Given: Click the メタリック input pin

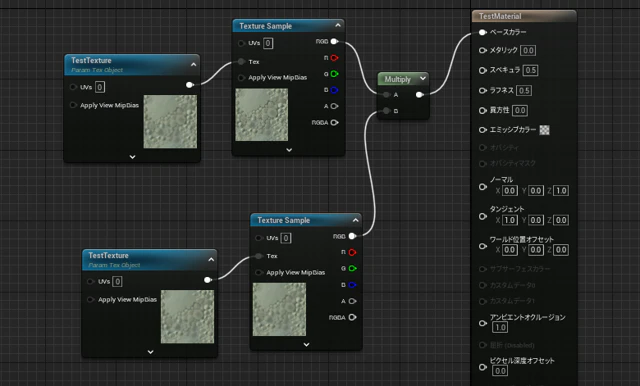Looking at the screenshot, I should coord(482,51).
